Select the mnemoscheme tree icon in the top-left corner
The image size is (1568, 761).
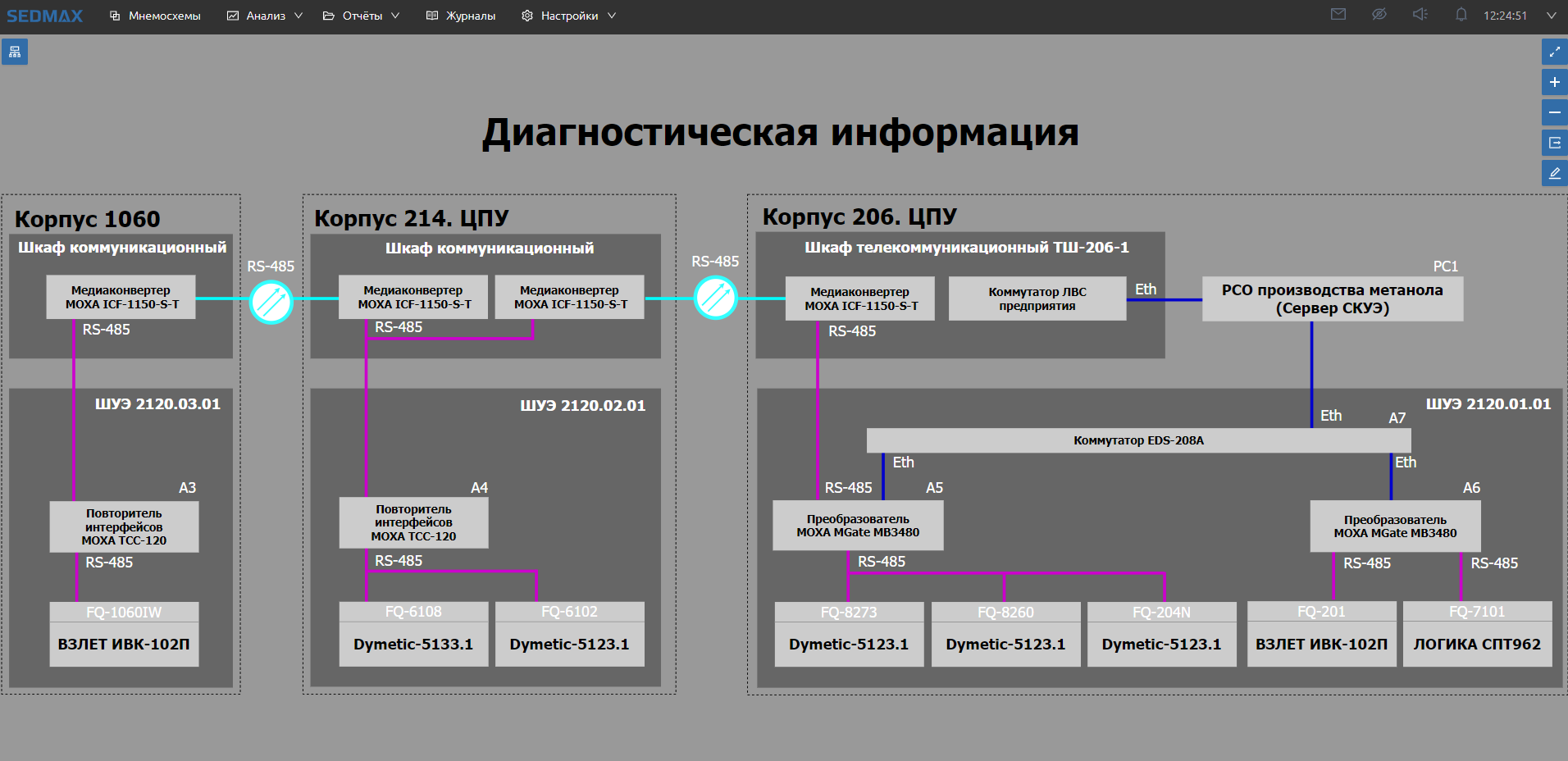click(x=14, y=51)
